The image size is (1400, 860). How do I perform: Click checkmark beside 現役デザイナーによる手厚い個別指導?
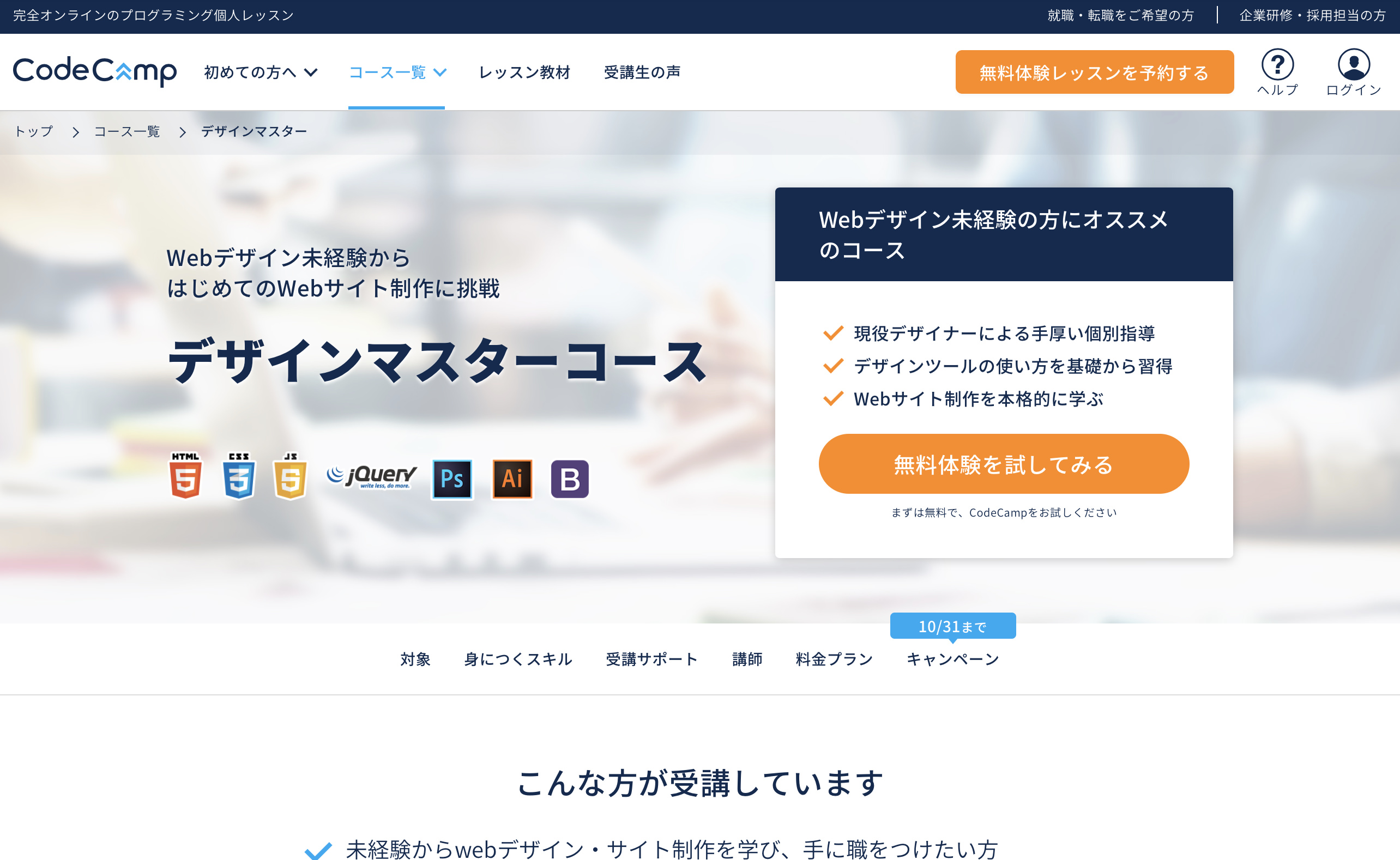tap(833, 333)
